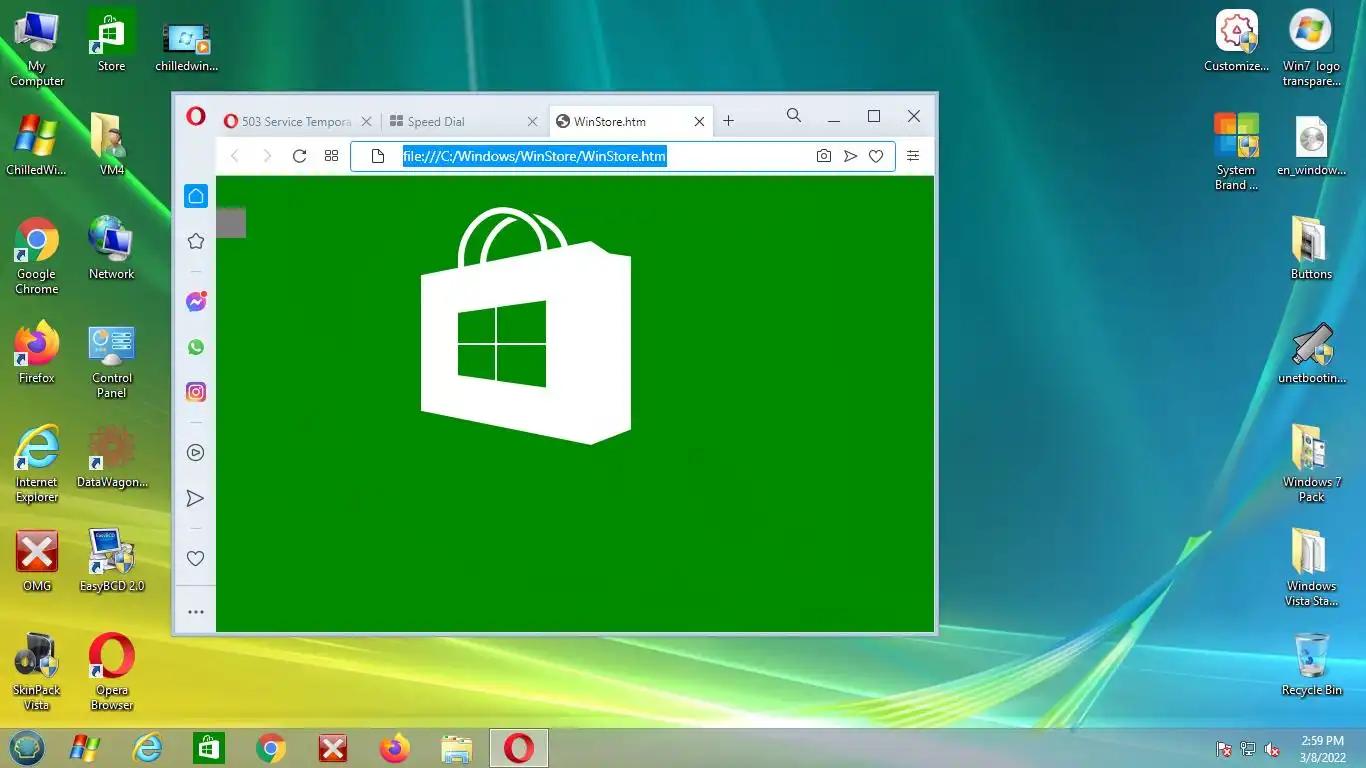Image resolution: width=1366 pixels, height=768 pixels.
Task: Select the en_windows disc image file
Action: (1311, 145)
